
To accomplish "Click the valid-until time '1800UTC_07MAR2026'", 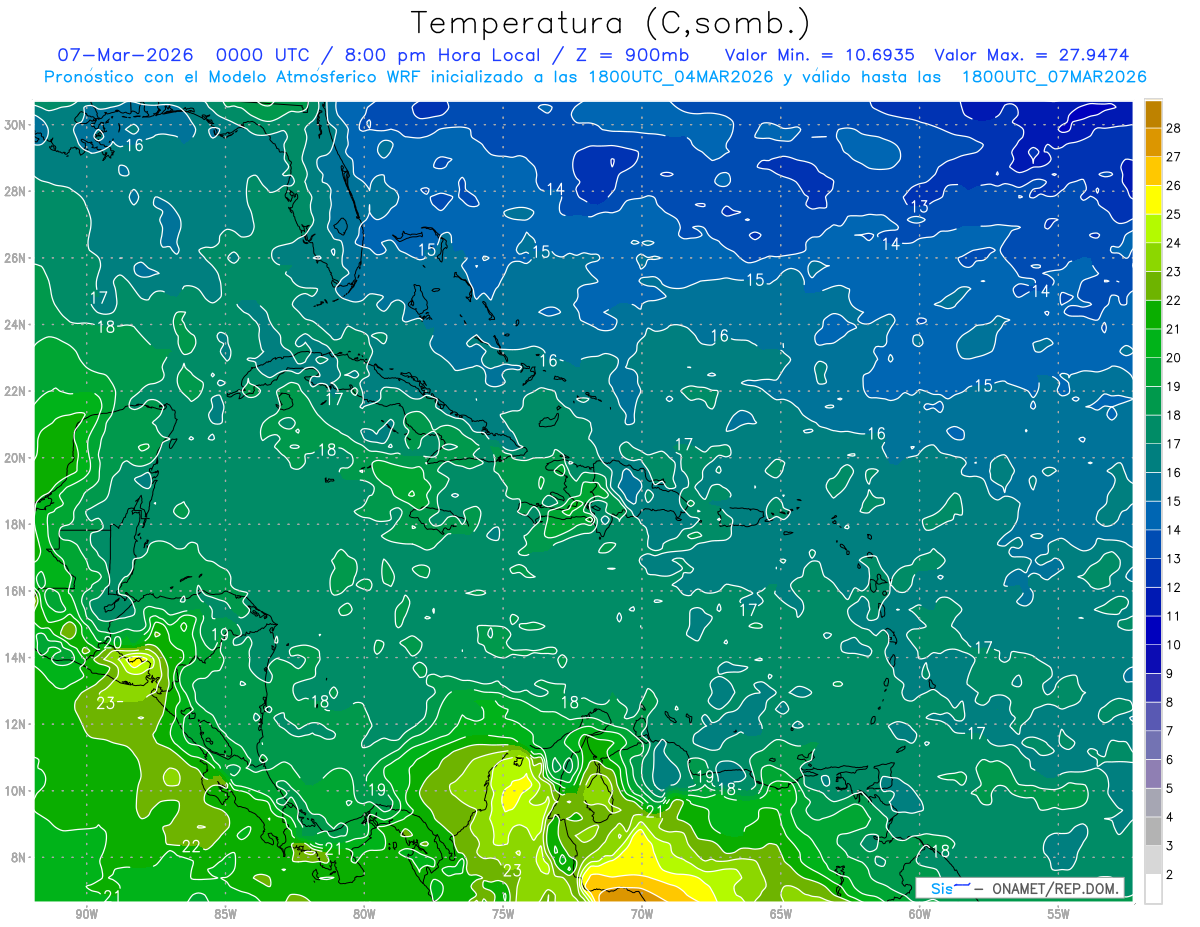I will 1054,76.
